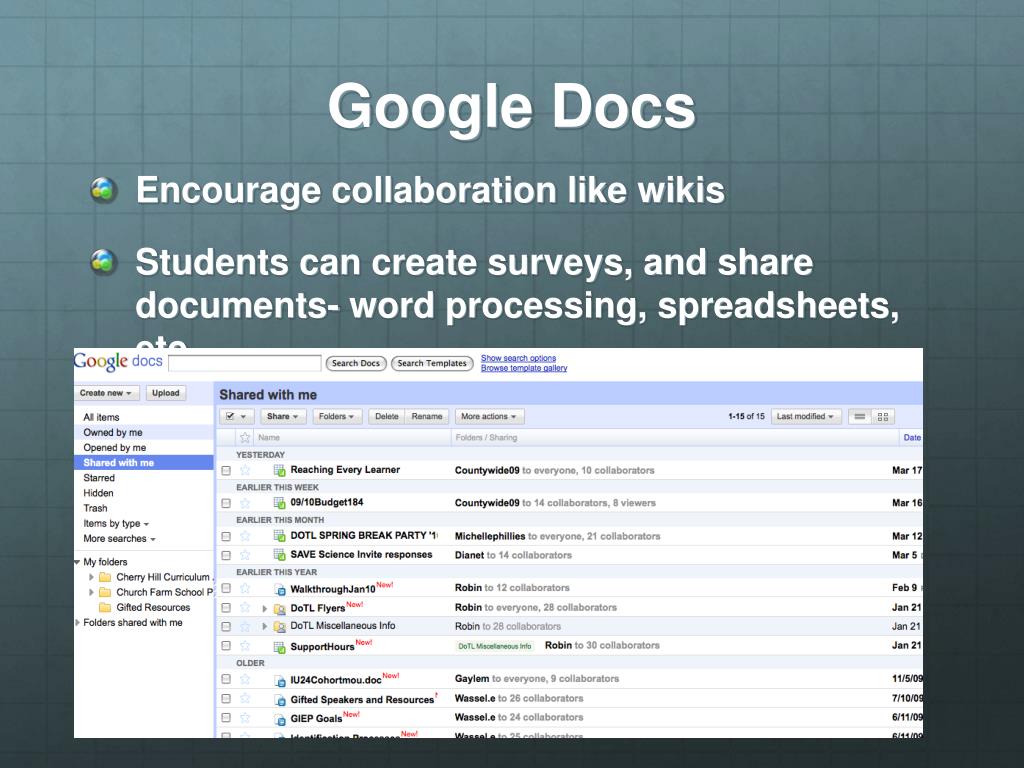The height and width of the screenshot is (768, 1024).
Task: Open the Create new dropdown
Action: click(106, 393)
